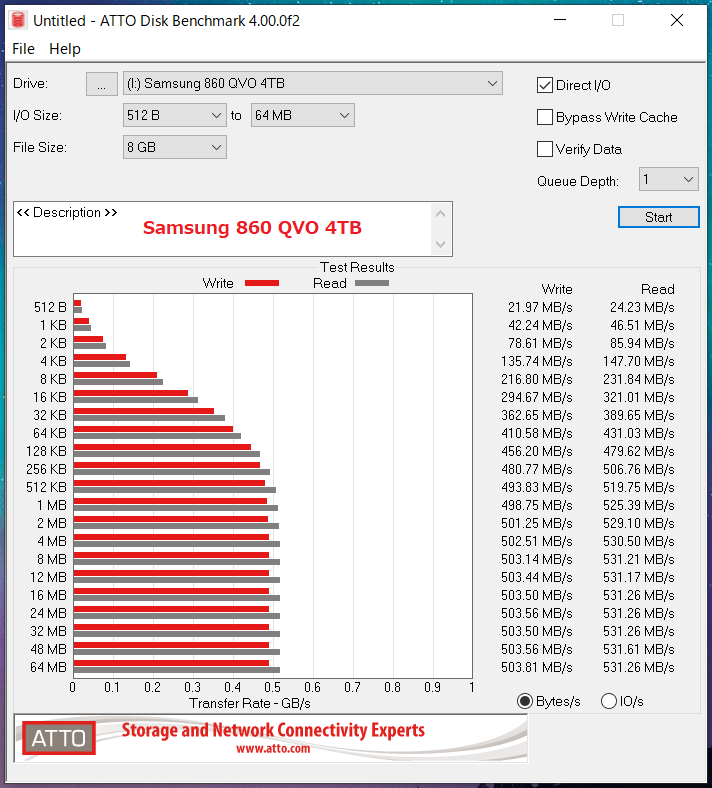The height and width of the screenshot is (788, 712).
Task: Click the 531.61 MB/s read result
Action: pyautogui.click(x=639, y=649)
